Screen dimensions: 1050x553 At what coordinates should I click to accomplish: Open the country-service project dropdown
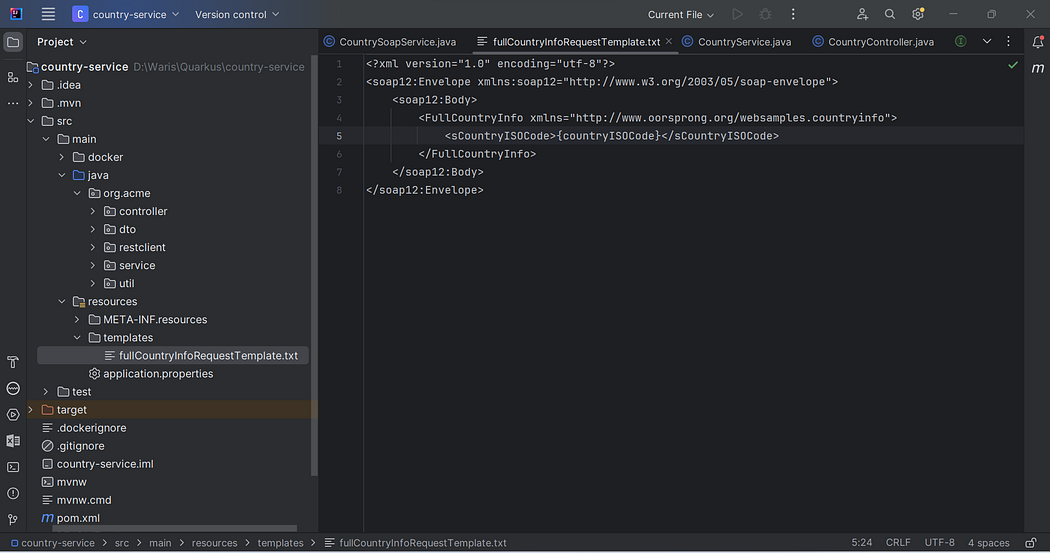tap(126, 14)
